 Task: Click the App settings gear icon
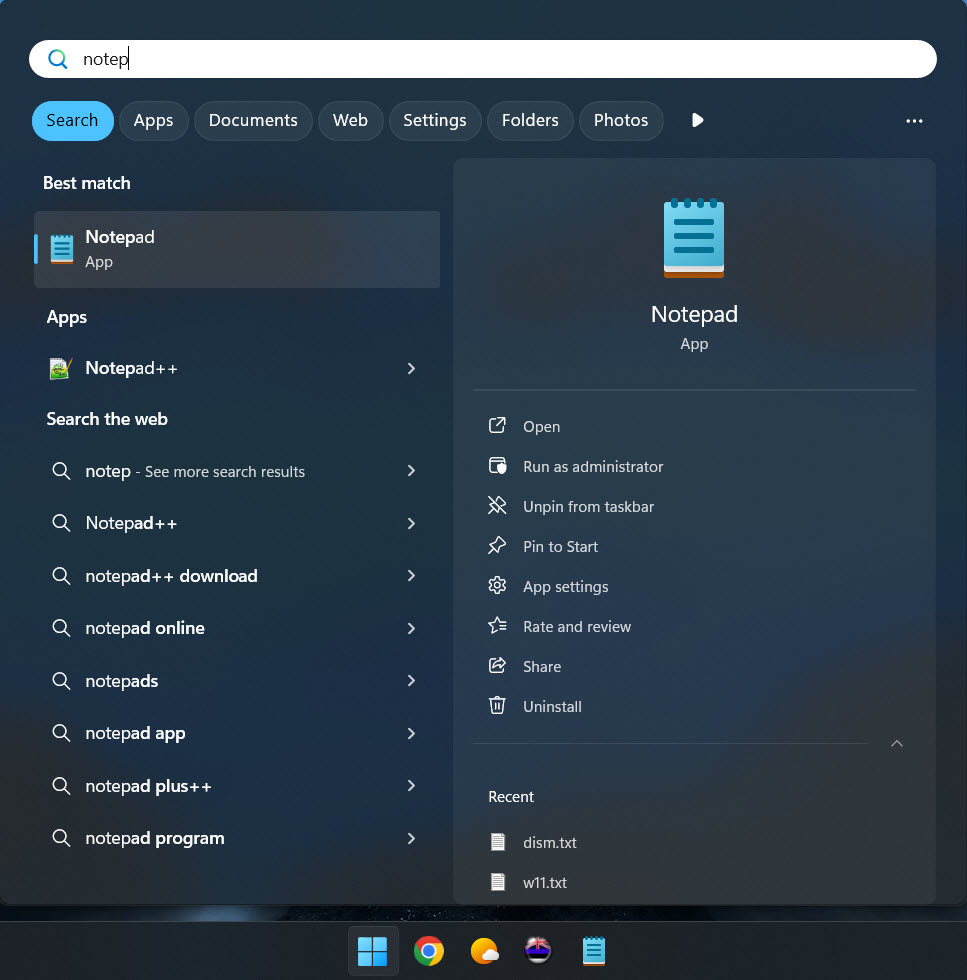click(497, 586)
